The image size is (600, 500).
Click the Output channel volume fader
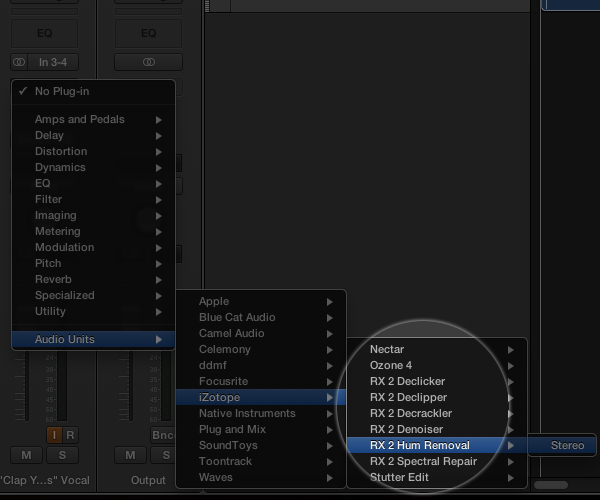[131, 386]
